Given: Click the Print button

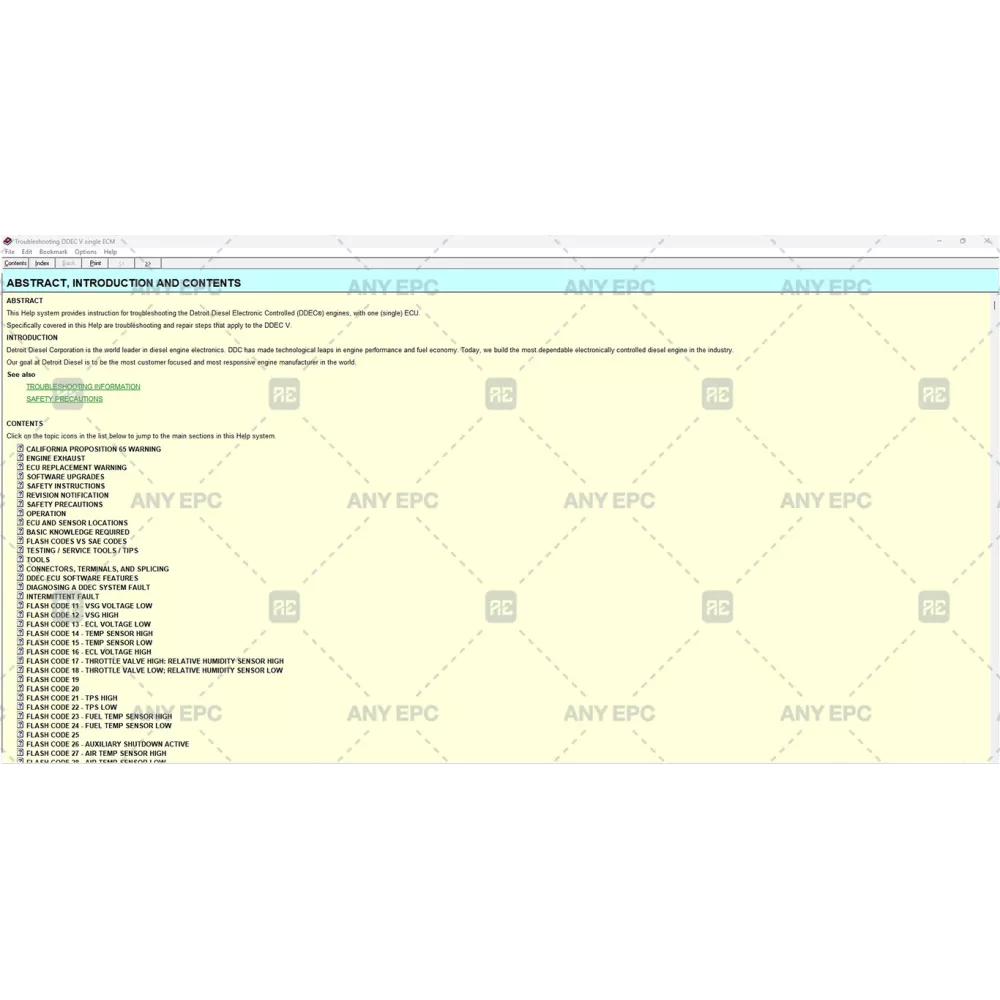Looking at the screenshot, I should (x=95, y=264).
